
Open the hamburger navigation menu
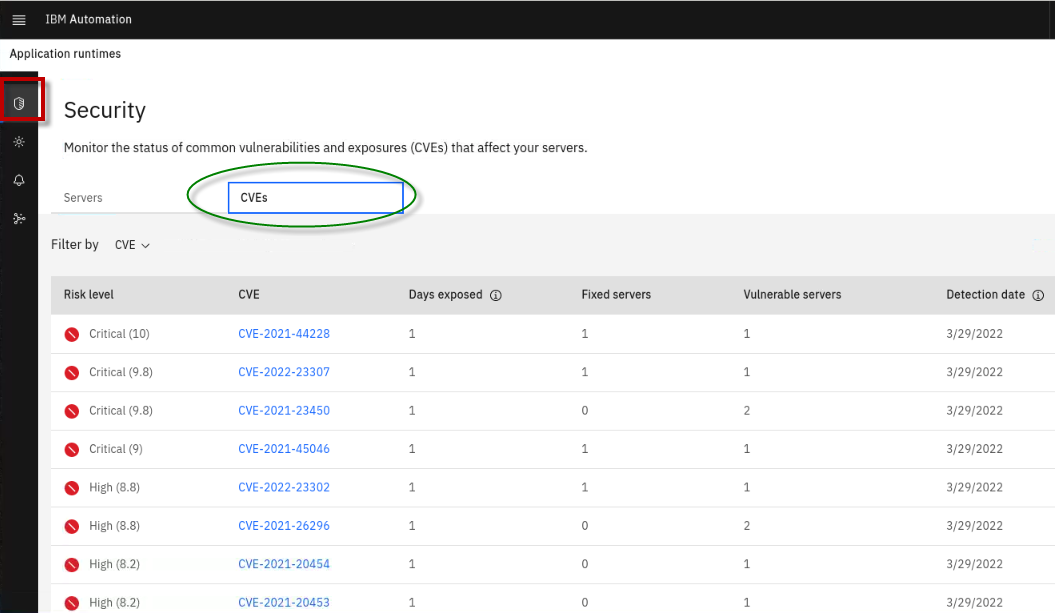[x=18, y=20]
